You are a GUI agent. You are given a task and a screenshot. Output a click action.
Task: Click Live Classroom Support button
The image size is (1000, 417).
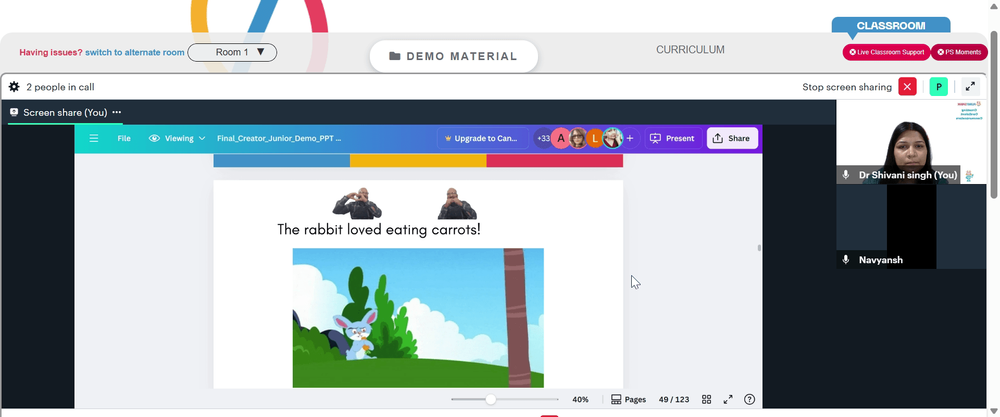tap(886, 52)
